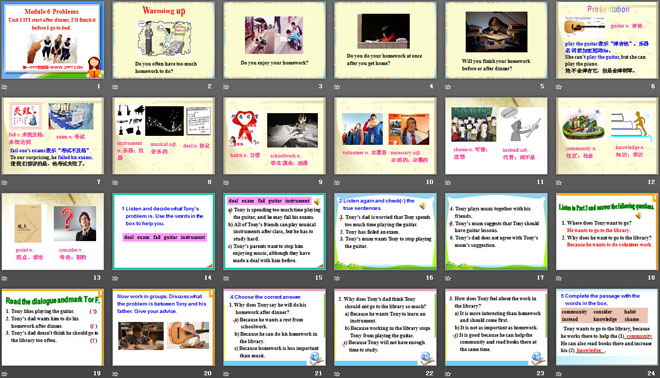Click the speaker icon on slide 18
The height and width of the screenshot is (378, 660).
[x=639, y=216]
